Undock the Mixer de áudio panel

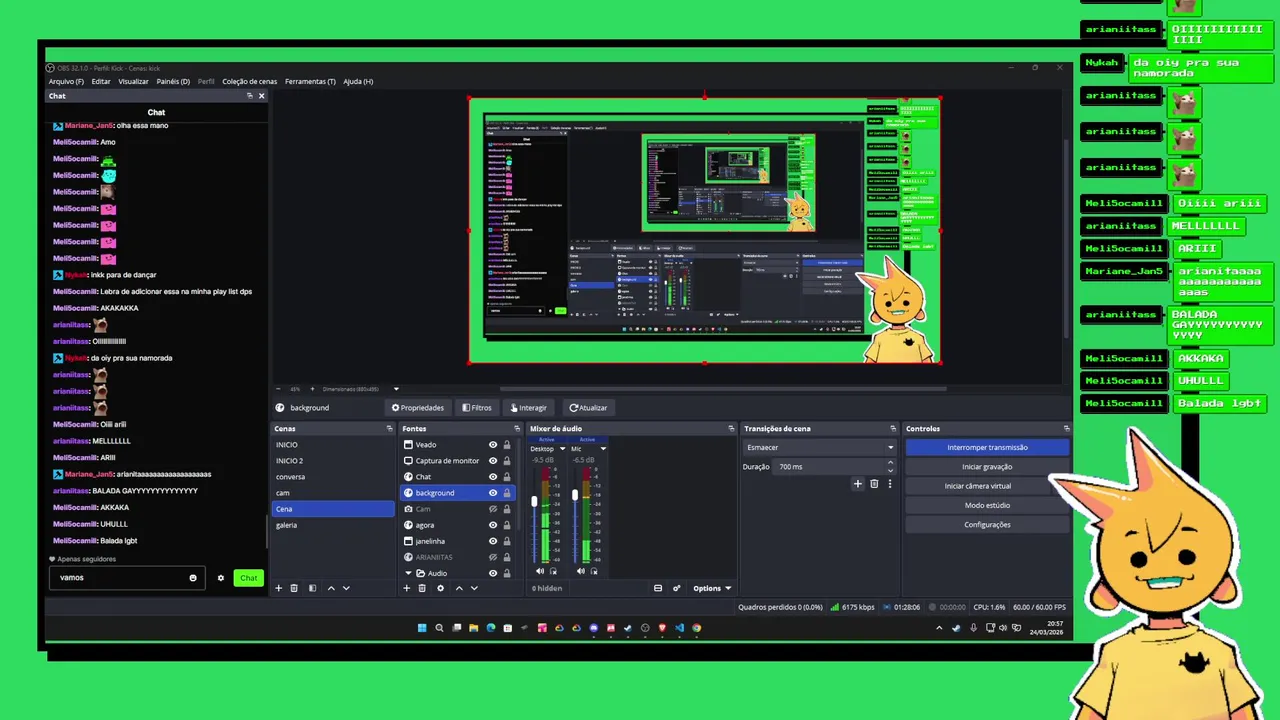click(731, 429)
